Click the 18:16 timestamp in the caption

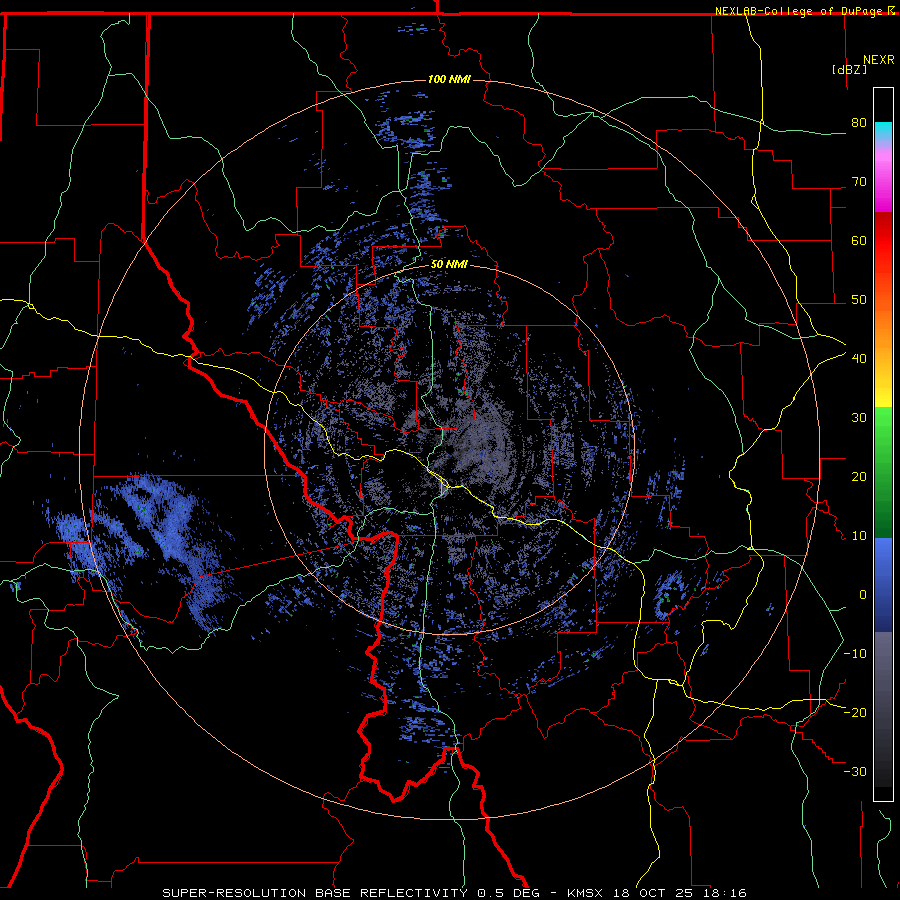tap(723, 893)
